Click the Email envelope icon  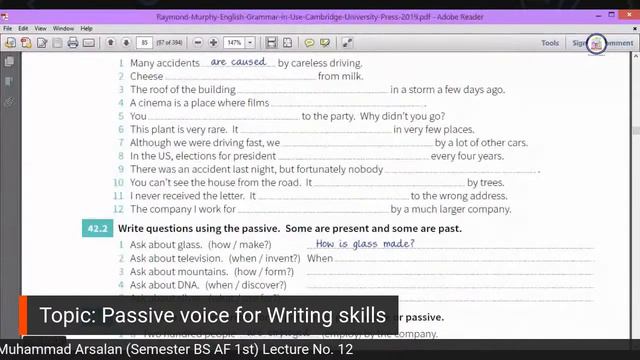point(89,43)
